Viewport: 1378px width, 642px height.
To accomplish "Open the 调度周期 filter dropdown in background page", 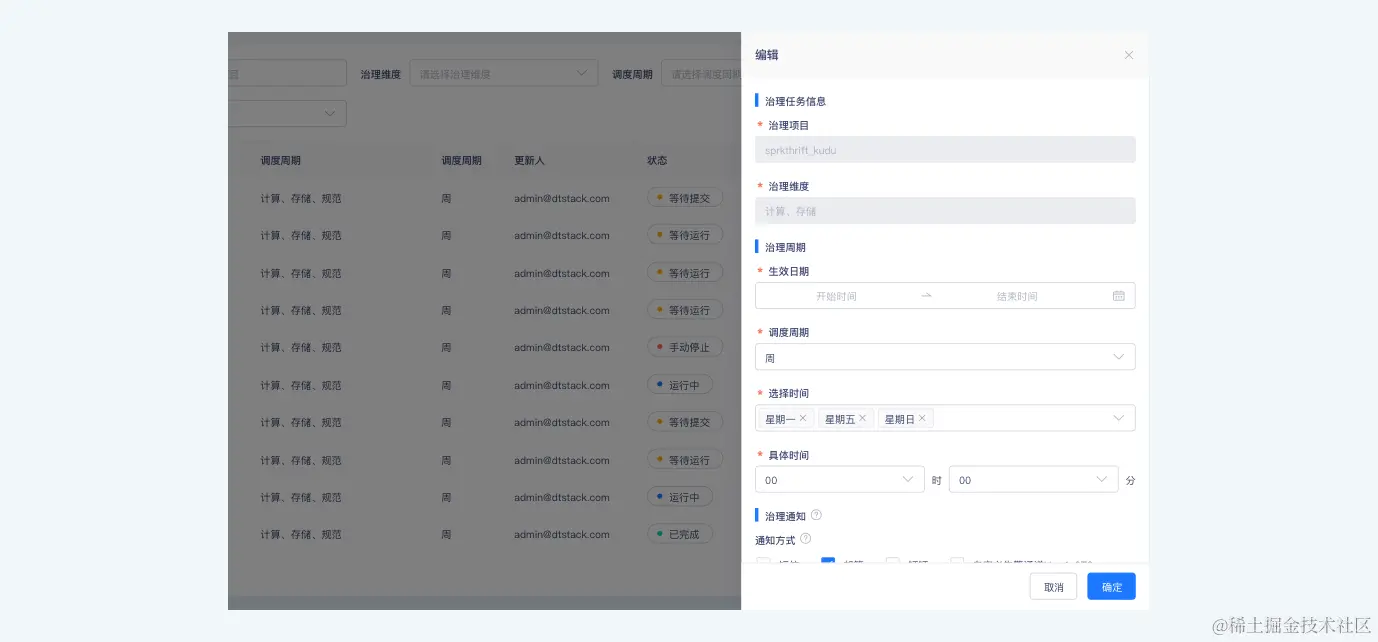I will pyautogui.click(x=701, y=73).
